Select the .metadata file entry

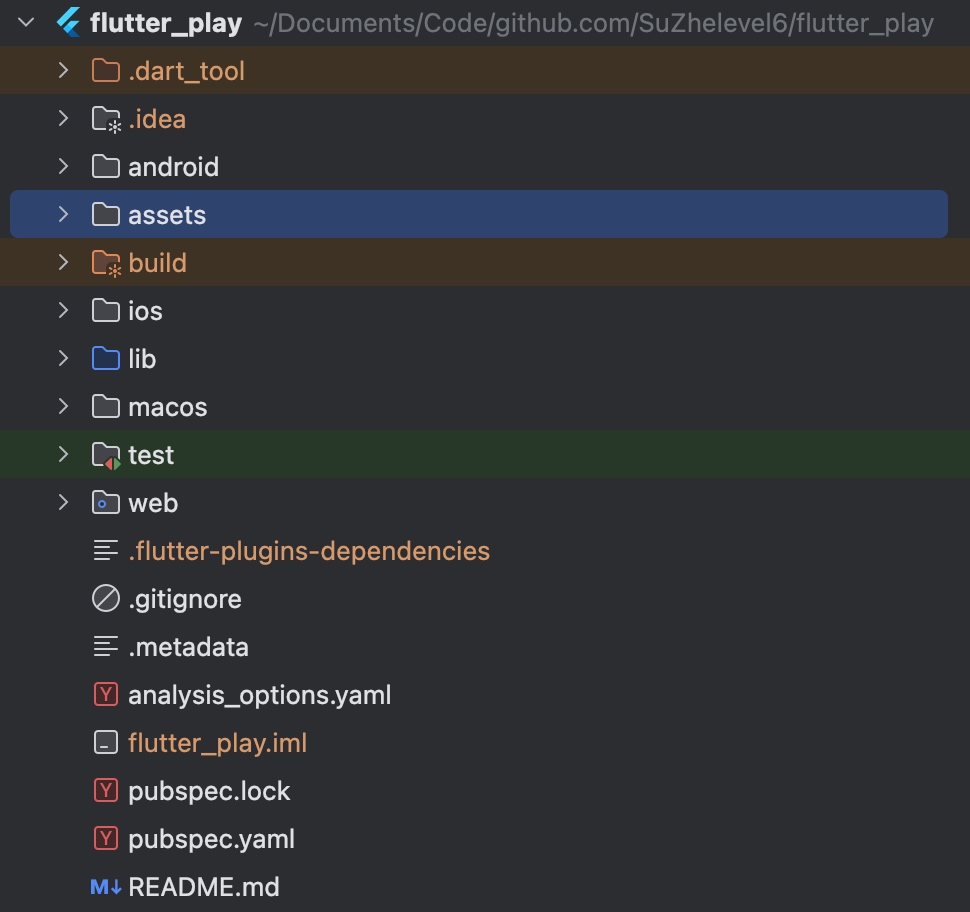tap(188, 647)
